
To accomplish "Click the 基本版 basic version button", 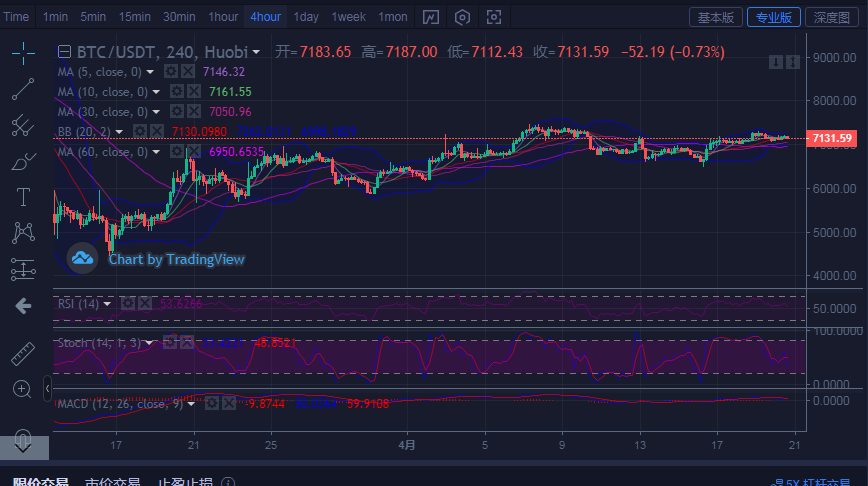I will [x=715, y=17].
